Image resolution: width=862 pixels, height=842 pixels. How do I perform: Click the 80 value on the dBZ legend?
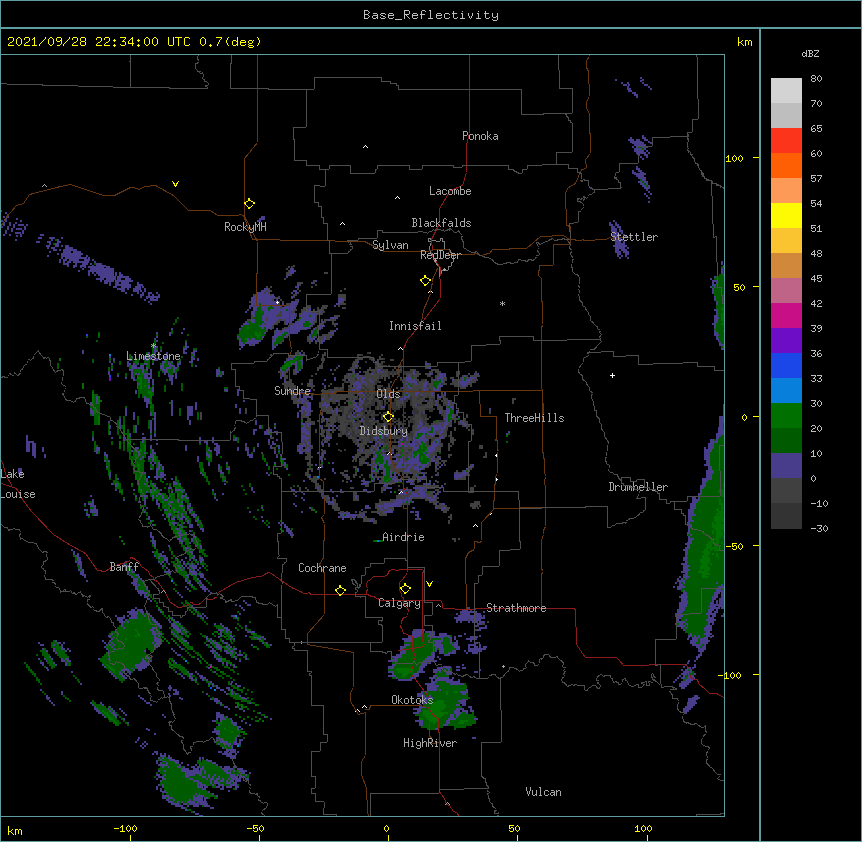click(816, 79)
